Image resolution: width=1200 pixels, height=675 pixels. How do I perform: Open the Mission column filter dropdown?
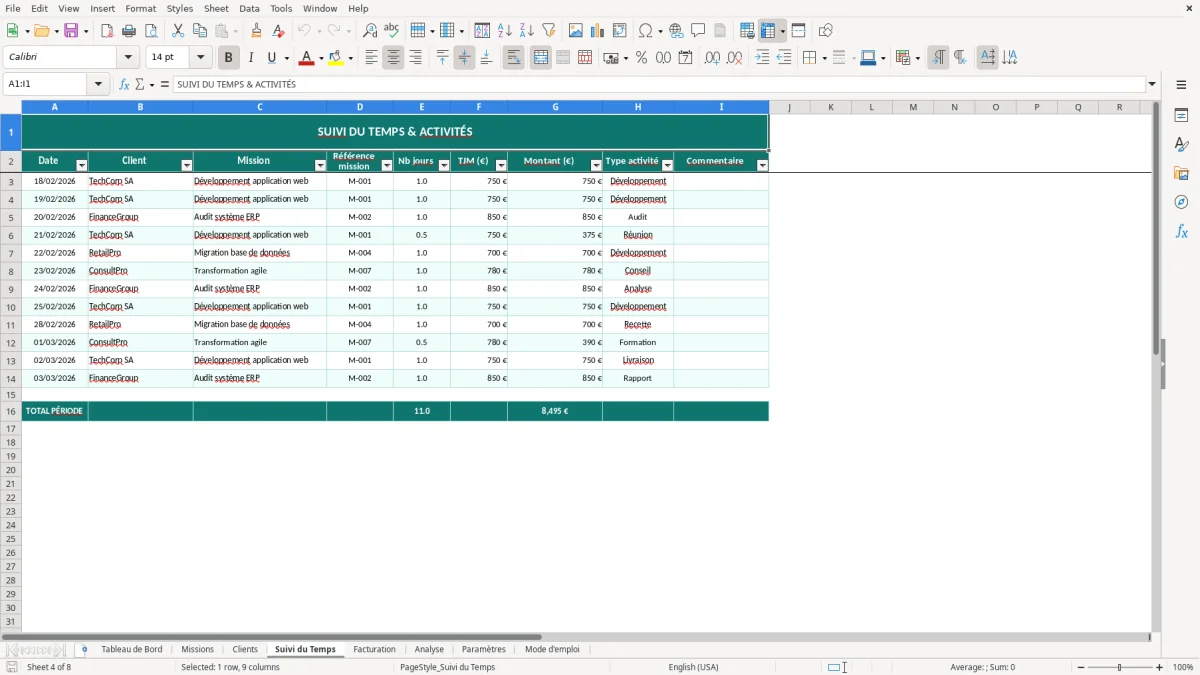coord(320,165)
